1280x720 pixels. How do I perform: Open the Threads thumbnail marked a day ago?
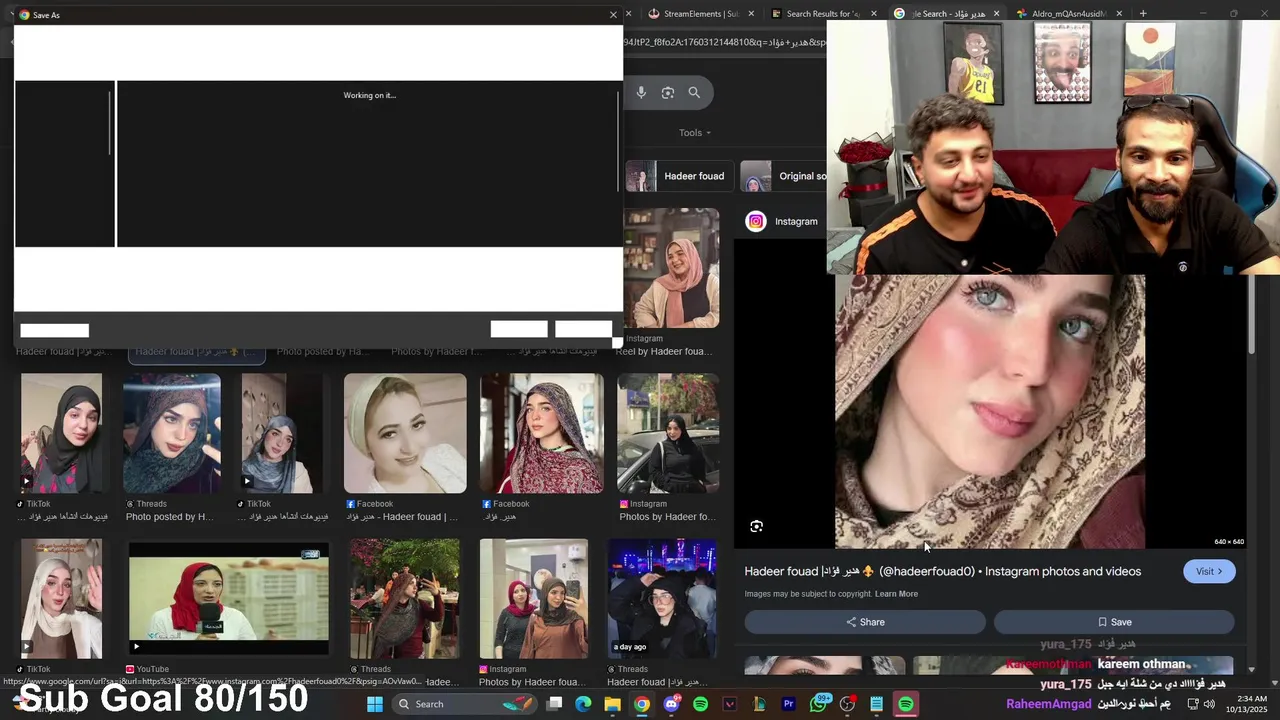[x=661, y=599]
